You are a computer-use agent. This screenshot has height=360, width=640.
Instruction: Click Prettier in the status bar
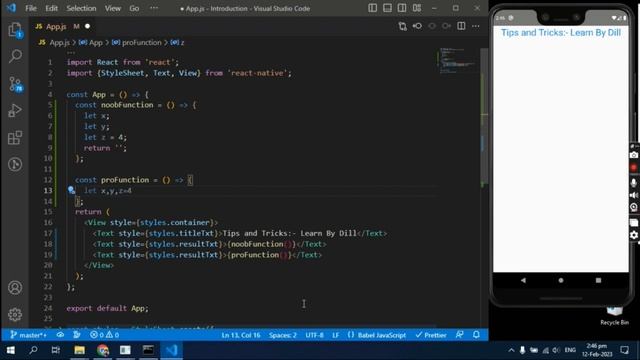pyautogui.click(x=431, y=335)
